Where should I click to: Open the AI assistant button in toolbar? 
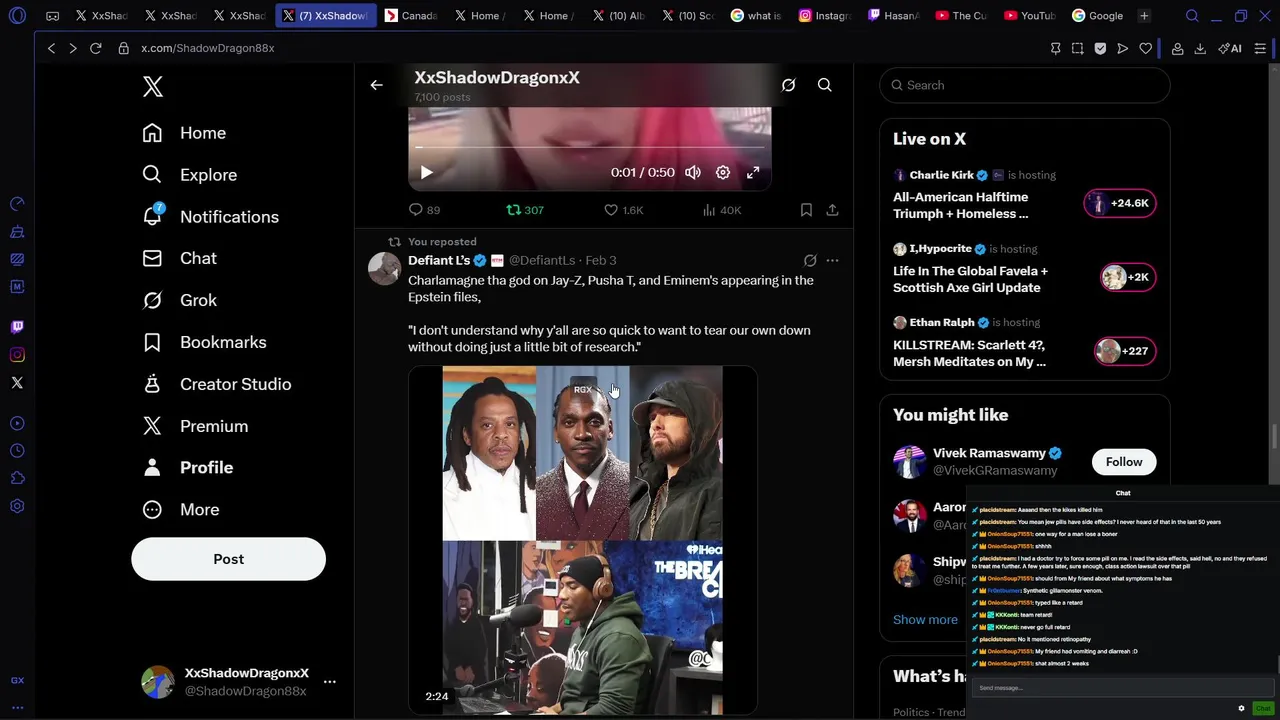1230,48
